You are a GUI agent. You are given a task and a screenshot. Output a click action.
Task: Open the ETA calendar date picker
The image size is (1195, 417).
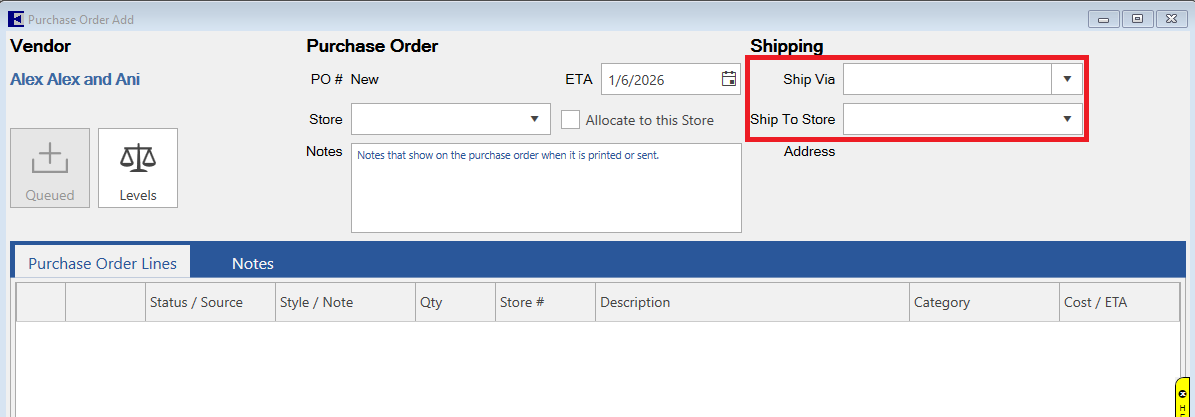point(729,79)
